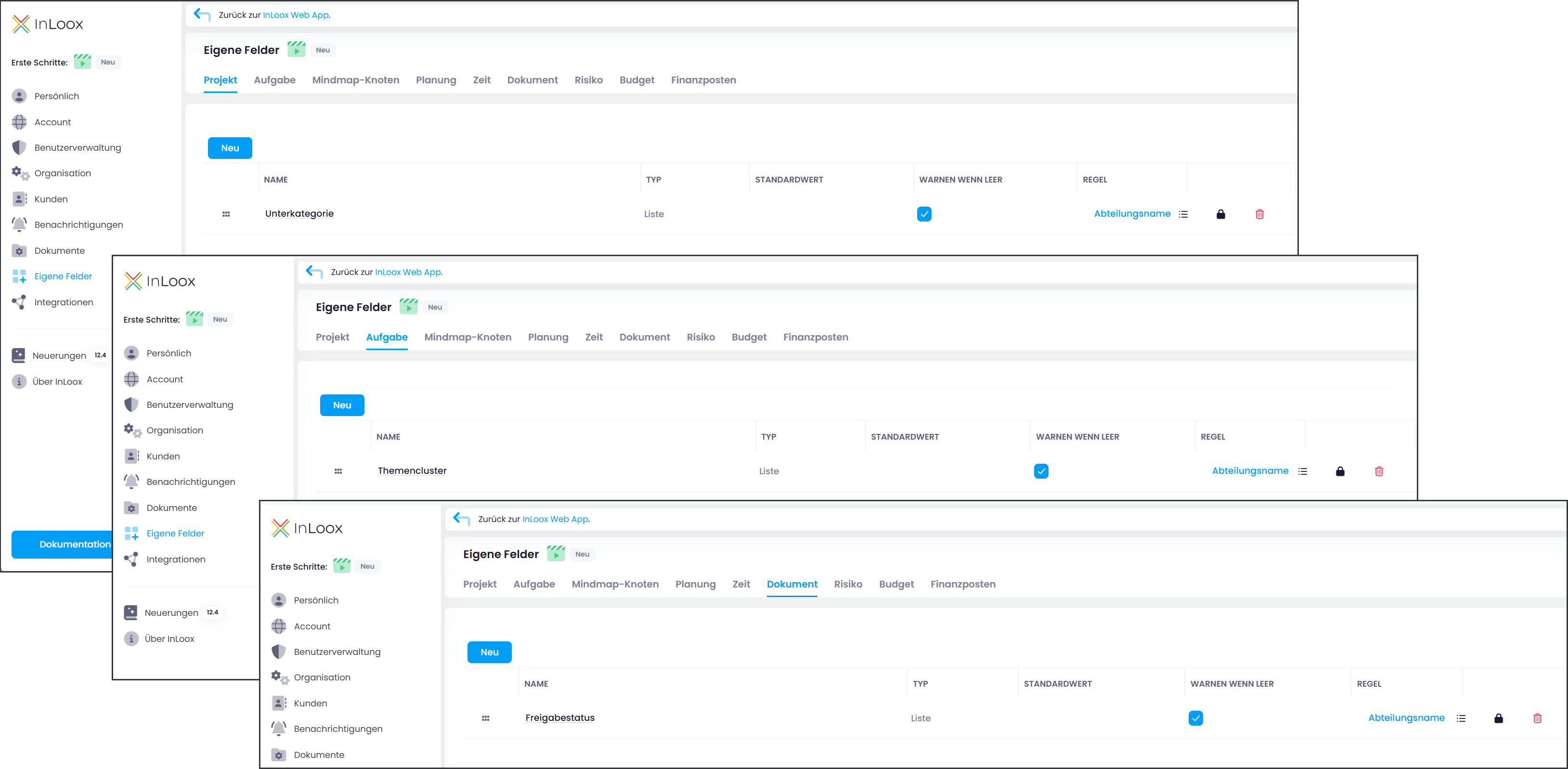The width and height of the screenshot is (1568, 769).
Task: Open list options icon in Freigabestatus row
Action: tap(1461, 718)
